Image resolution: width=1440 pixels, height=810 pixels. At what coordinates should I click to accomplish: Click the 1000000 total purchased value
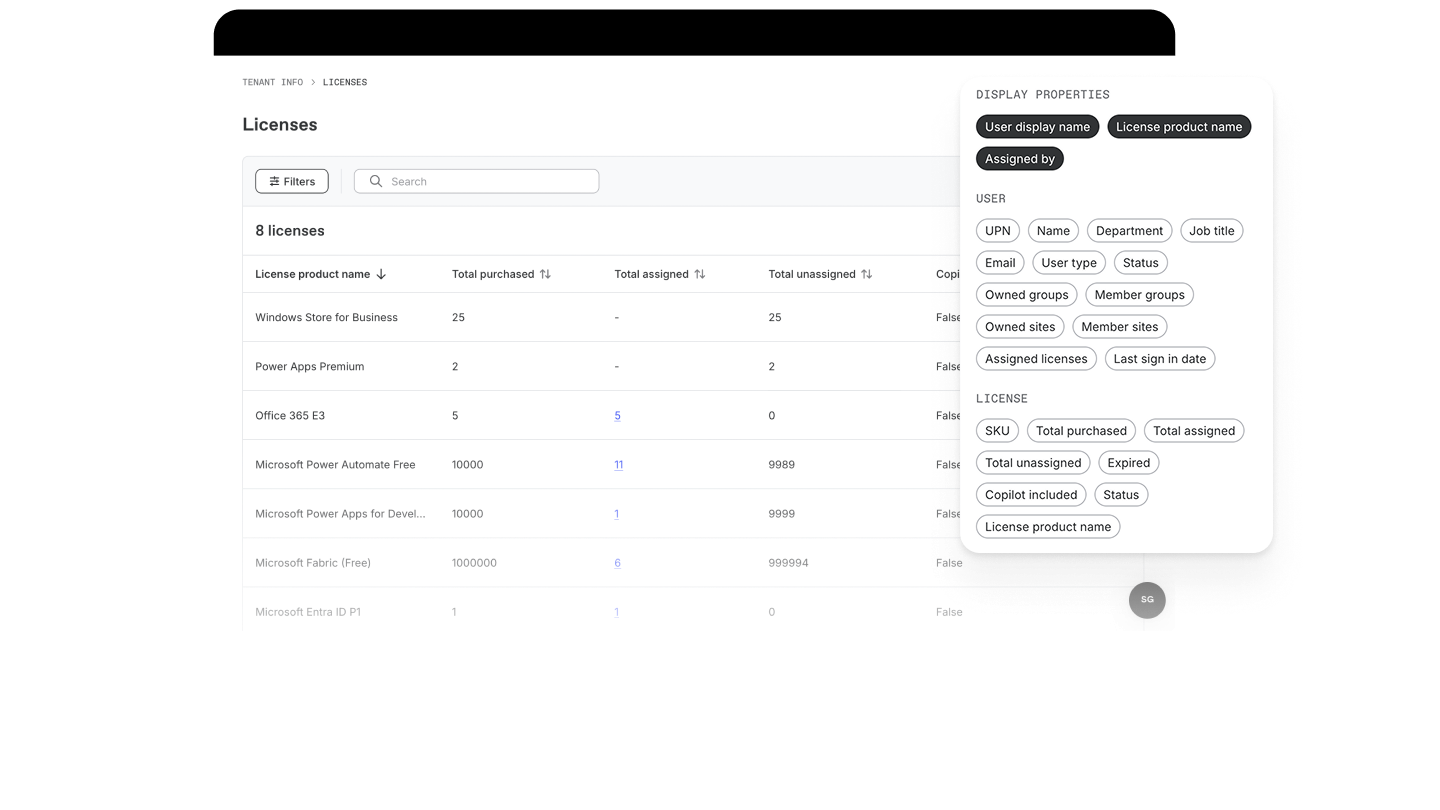point(474,563)
